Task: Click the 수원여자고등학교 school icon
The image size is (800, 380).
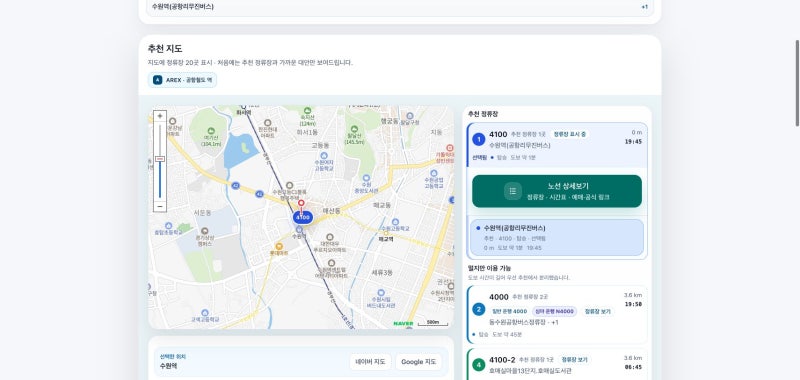Action: click(323, 155)
